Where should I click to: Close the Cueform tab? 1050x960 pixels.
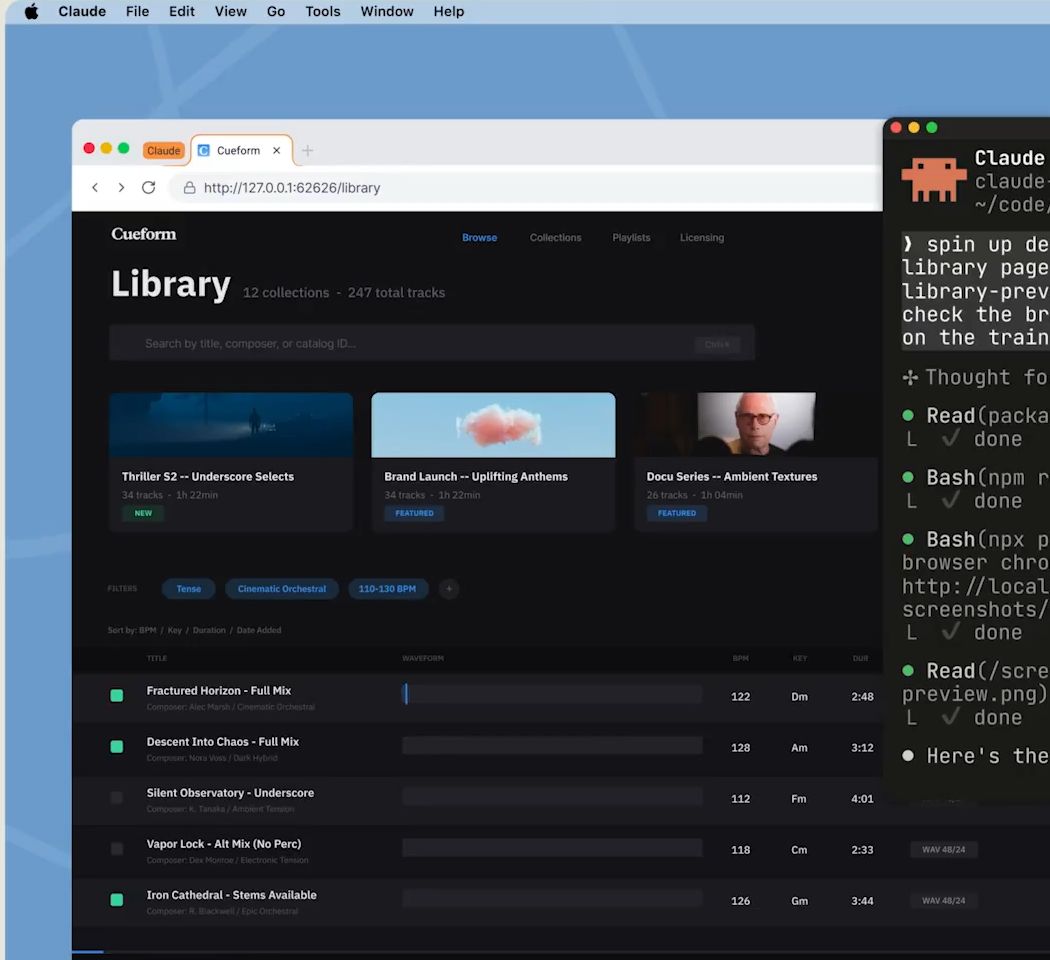[x=277, y=151]
